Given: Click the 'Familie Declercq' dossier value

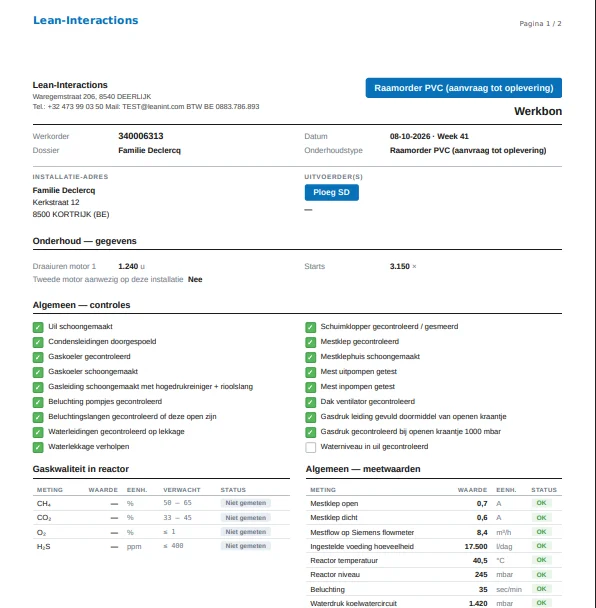Looking at the screenshot, I should (x=149, y=150).
